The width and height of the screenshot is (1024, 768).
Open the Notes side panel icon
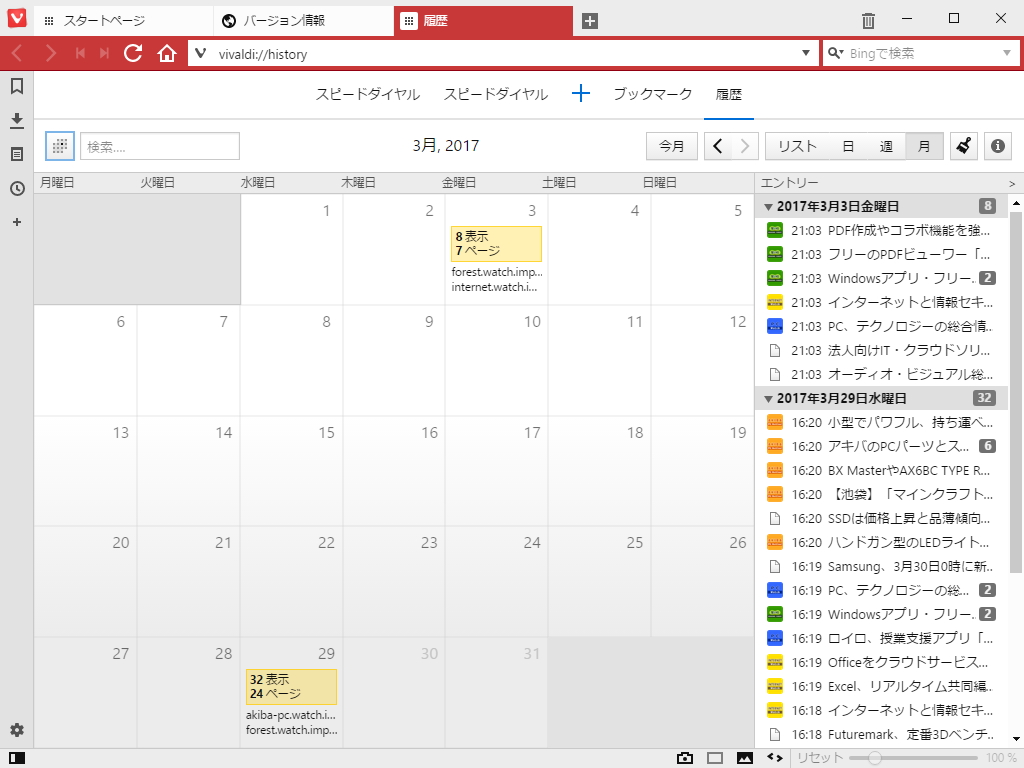17,154
